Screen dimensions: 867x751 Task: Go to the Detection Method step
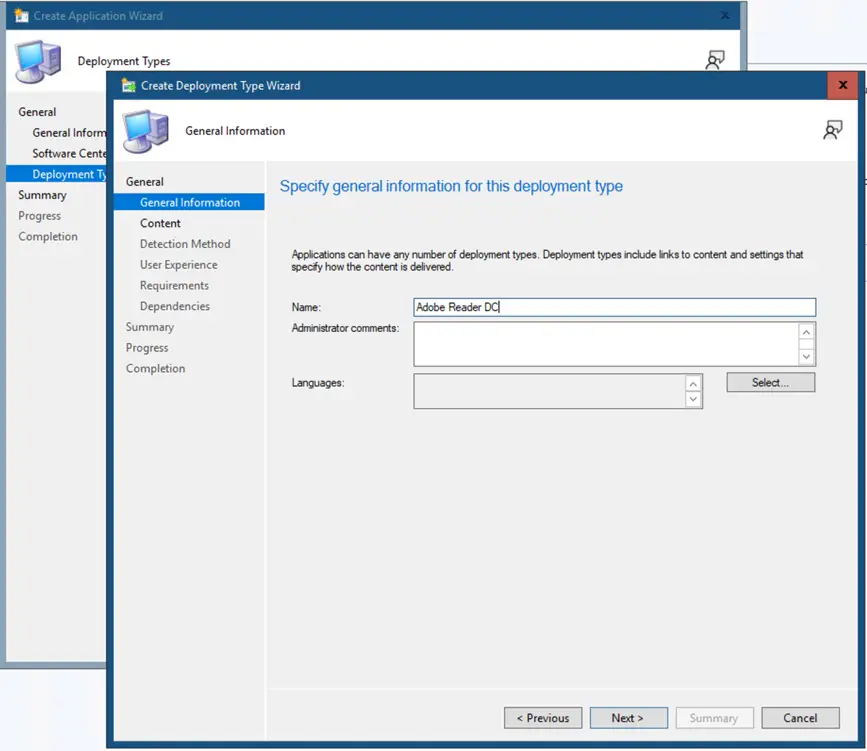coord(185,244)
